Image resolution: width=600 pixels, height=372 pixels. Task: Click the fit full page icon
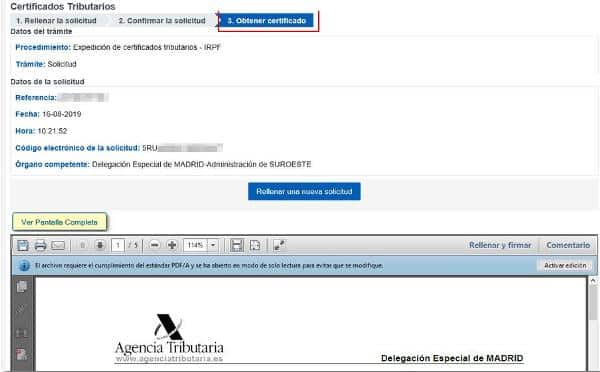click(255, 245)
